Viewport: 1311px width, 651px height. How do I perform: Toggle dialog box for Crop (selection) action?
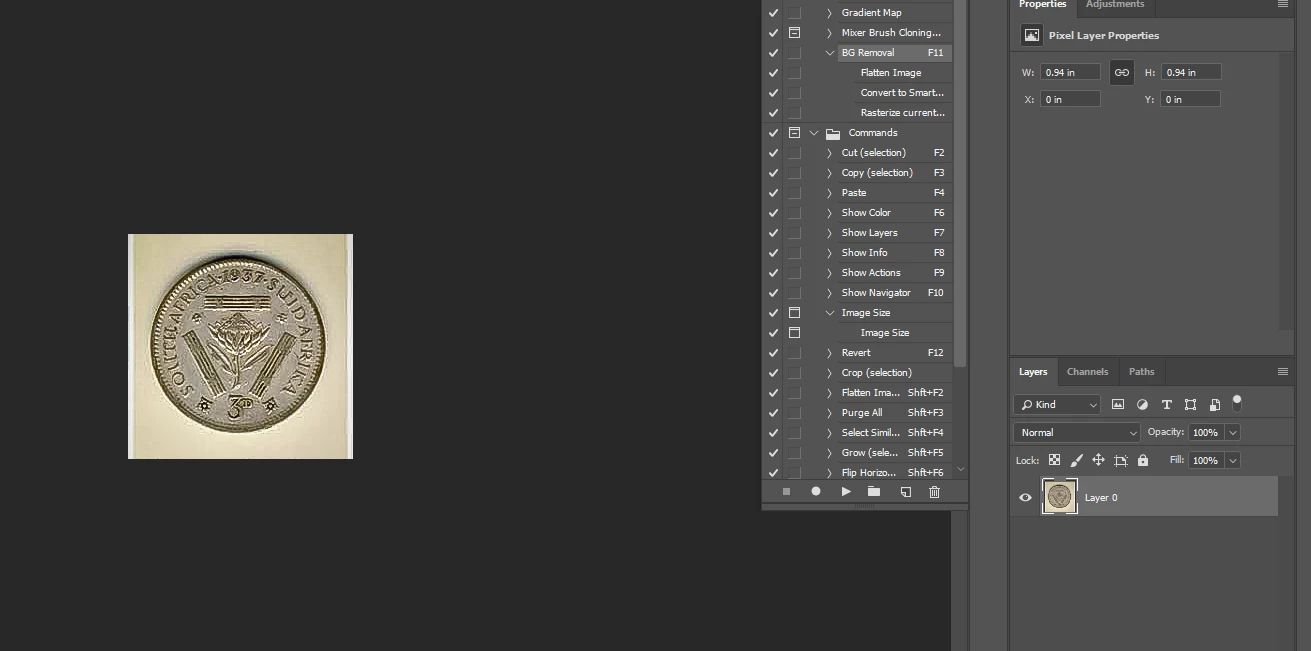[795, 373]
